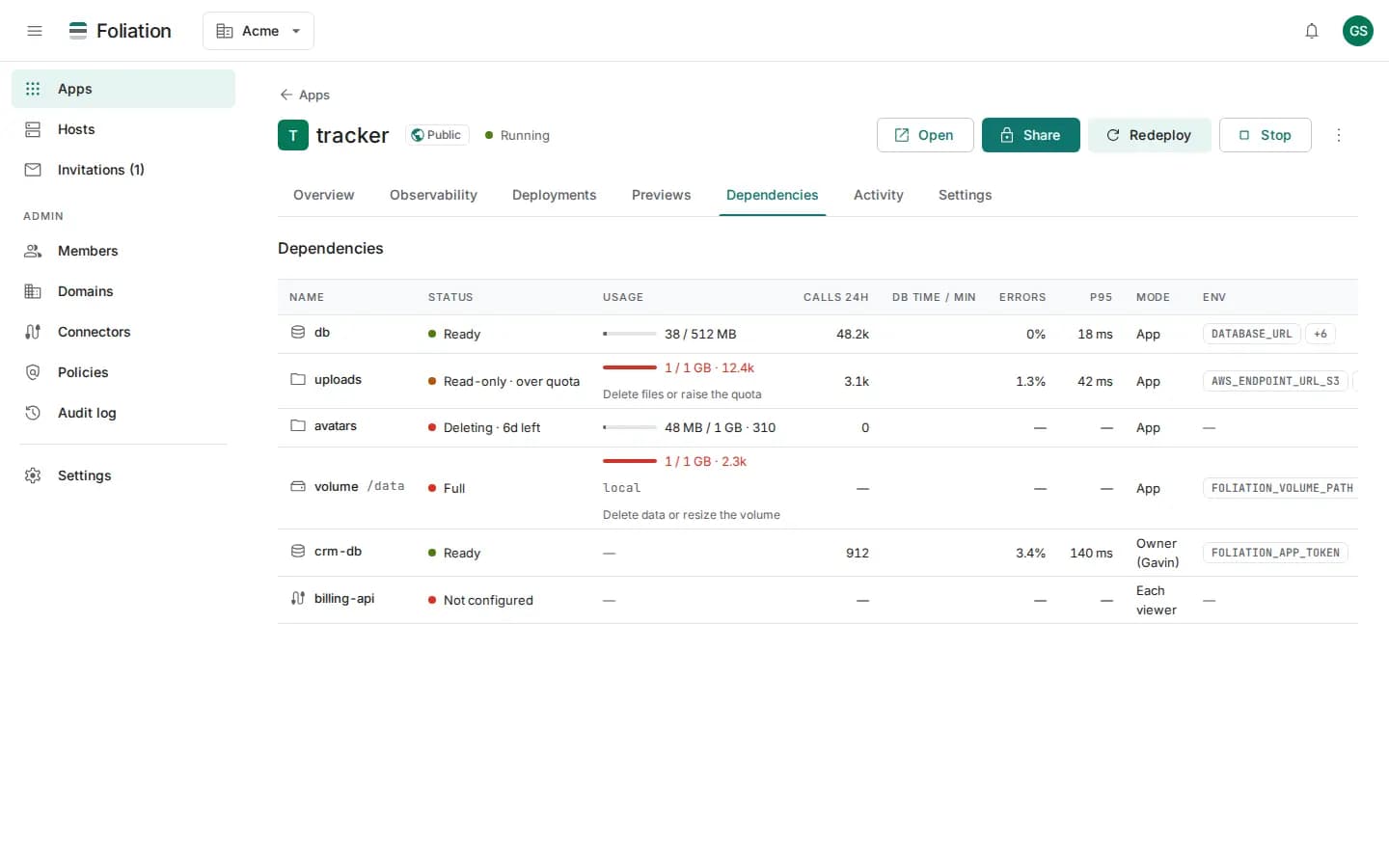This screenshot has width=1389, height=868.
Task: Click the uploads red quota bar
Action: coord(630,367)
